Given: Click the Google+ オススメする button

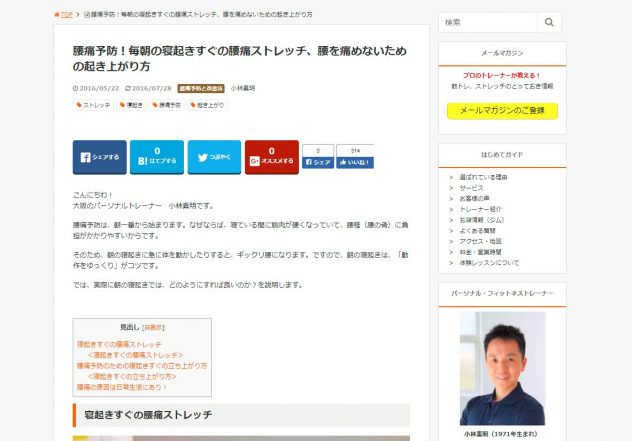Looking at the screenshot, I should tap(272, 157).
